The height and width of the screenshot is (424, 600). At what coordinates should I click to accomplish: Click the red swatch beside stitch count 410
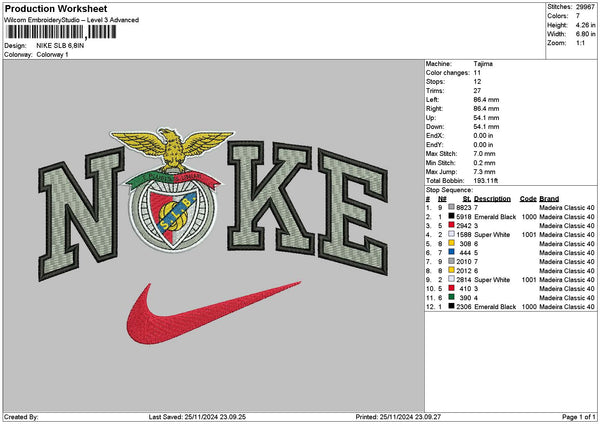click(451, 289)
